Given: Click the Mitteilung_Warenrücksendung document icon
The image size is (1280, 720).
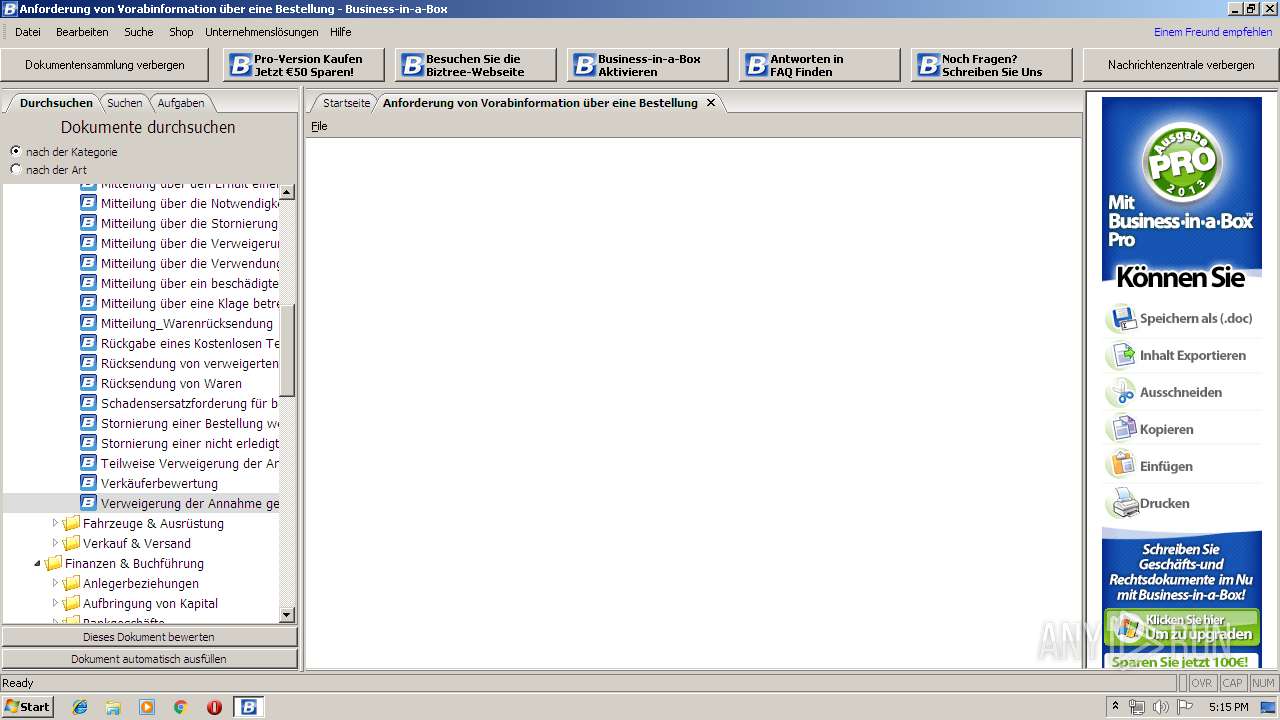Looking at the screenshot, I should coord(89,323).
